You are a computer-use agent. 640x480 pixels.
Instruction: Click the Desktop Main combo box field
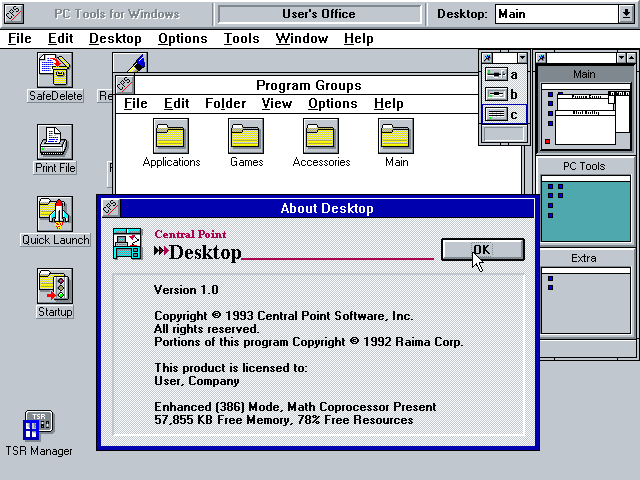pos(557,14)
